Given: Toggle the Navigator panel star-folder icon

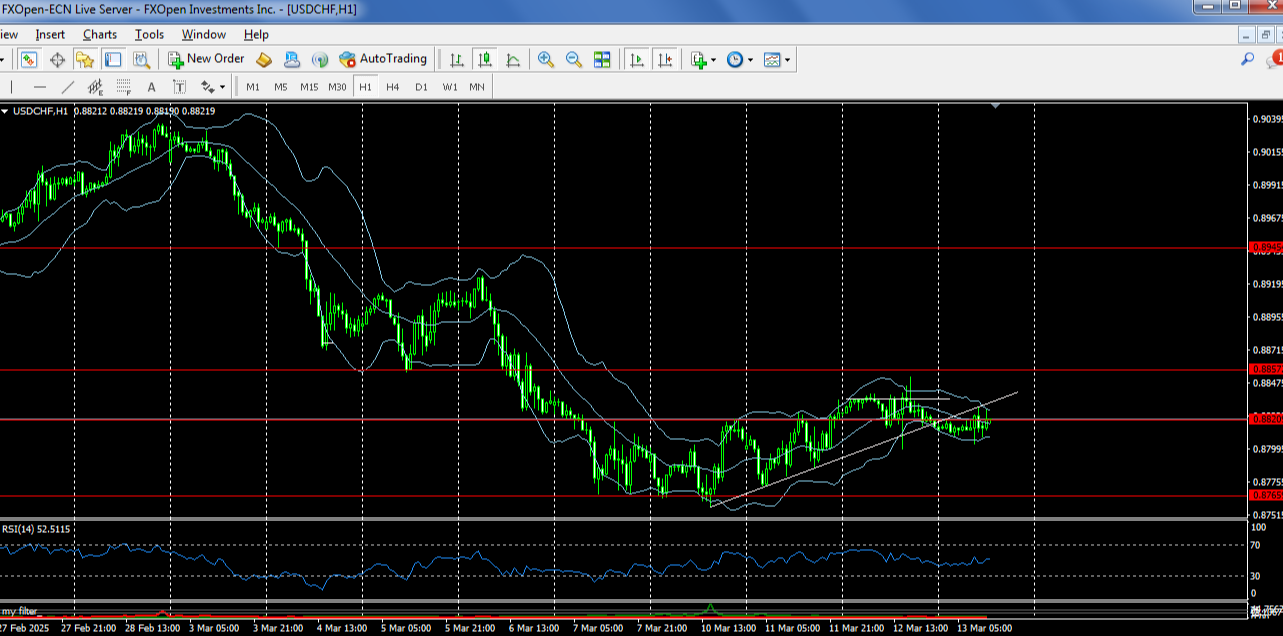Looking at the screenshot, I should click(x=85, y=60).
